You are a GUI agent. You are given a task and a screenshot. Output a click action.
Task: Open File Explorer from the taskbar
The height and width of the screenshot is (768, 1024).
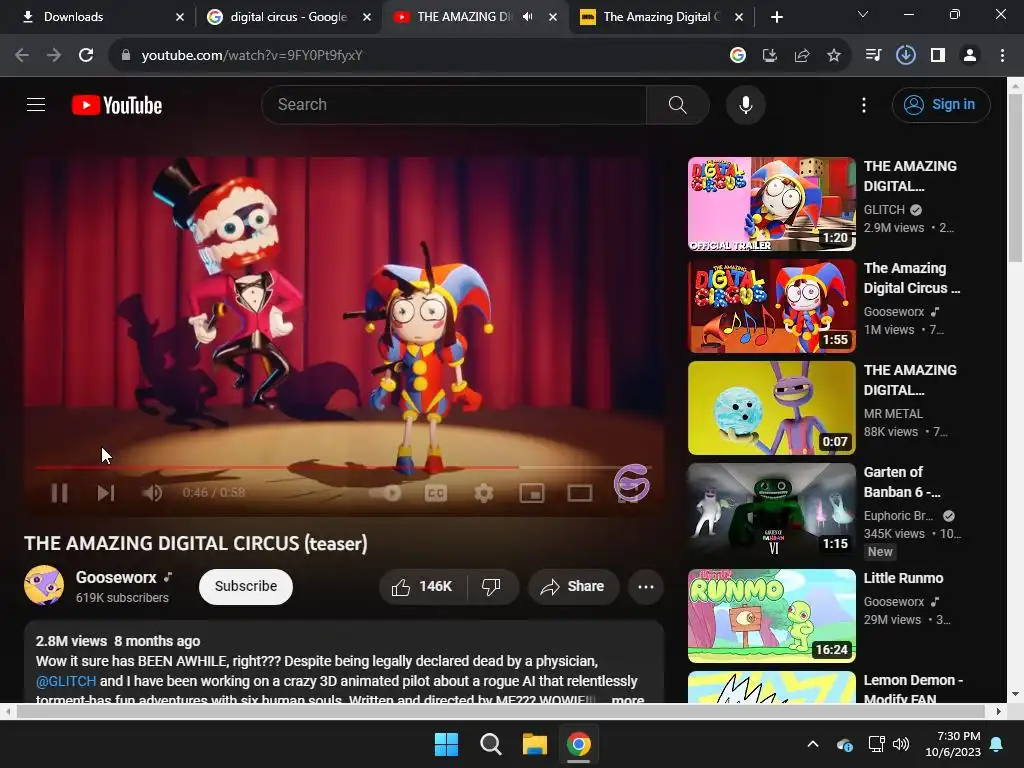tap(534, 744)
